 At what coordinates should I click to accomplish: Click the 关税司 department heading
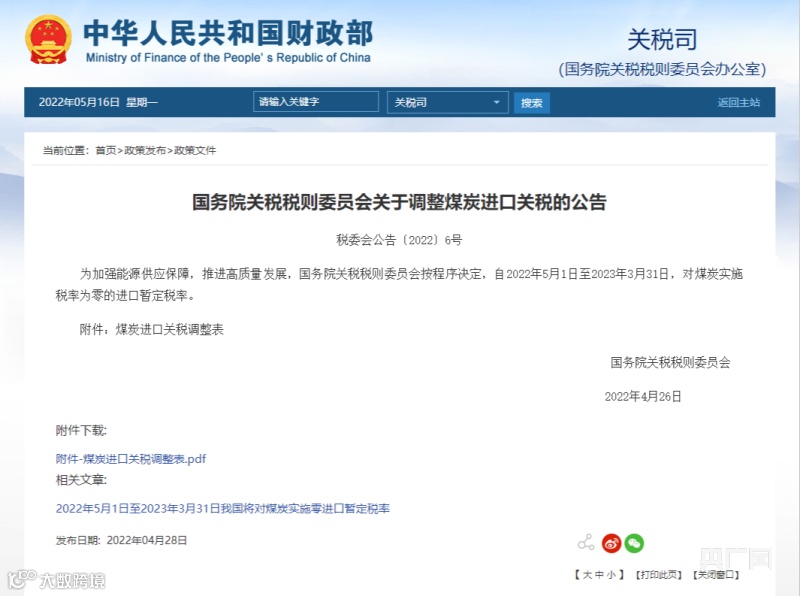click(662, 39)
